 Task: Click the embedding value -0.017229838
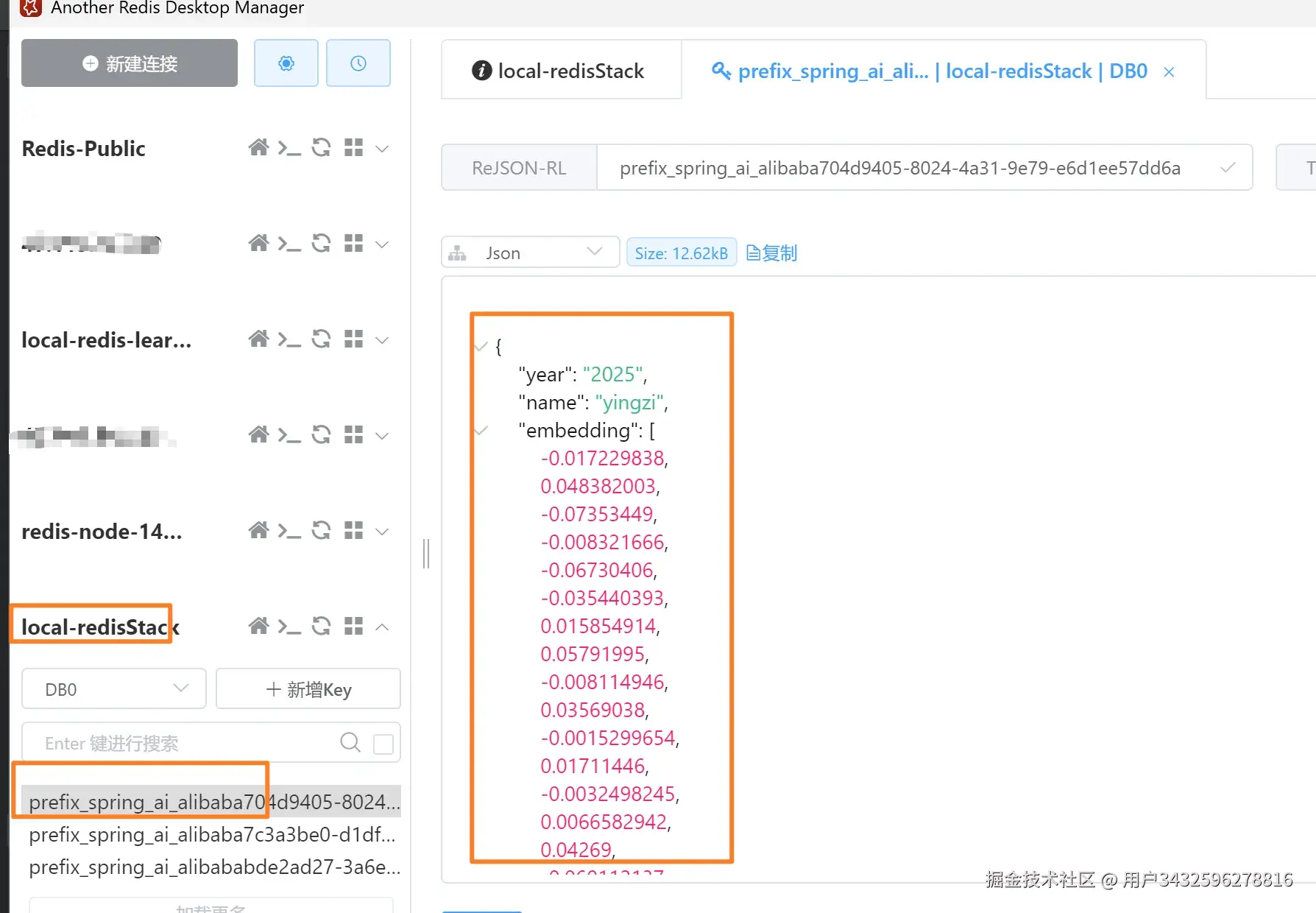click(603, 458)
